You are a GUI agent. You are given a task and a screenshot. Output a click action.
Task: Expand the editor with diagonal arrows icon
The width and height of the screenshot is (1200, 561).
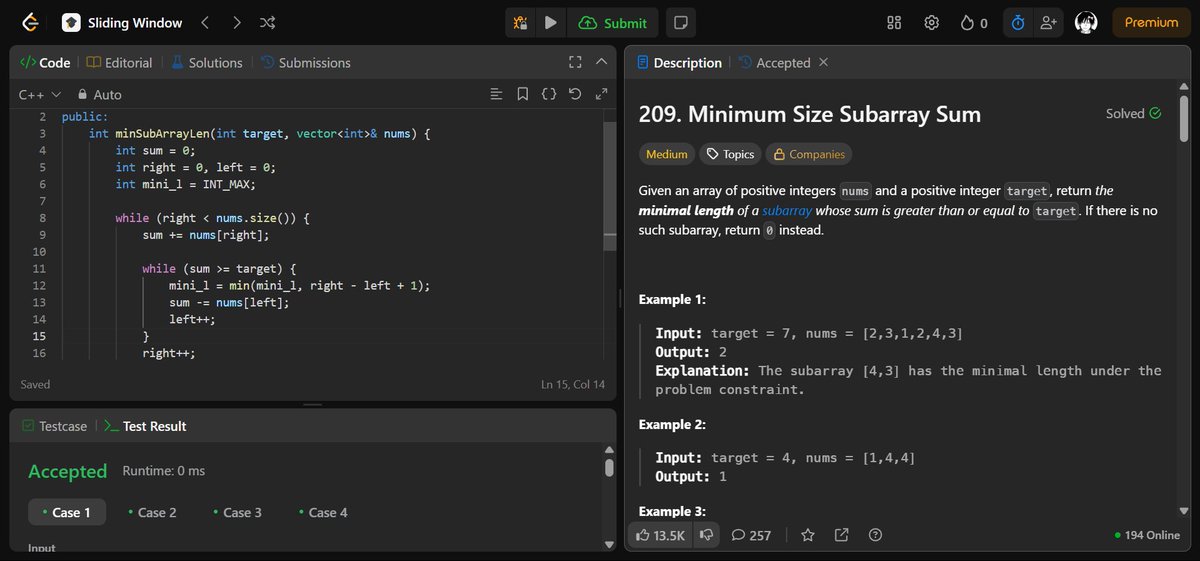(x=601, y=94)
